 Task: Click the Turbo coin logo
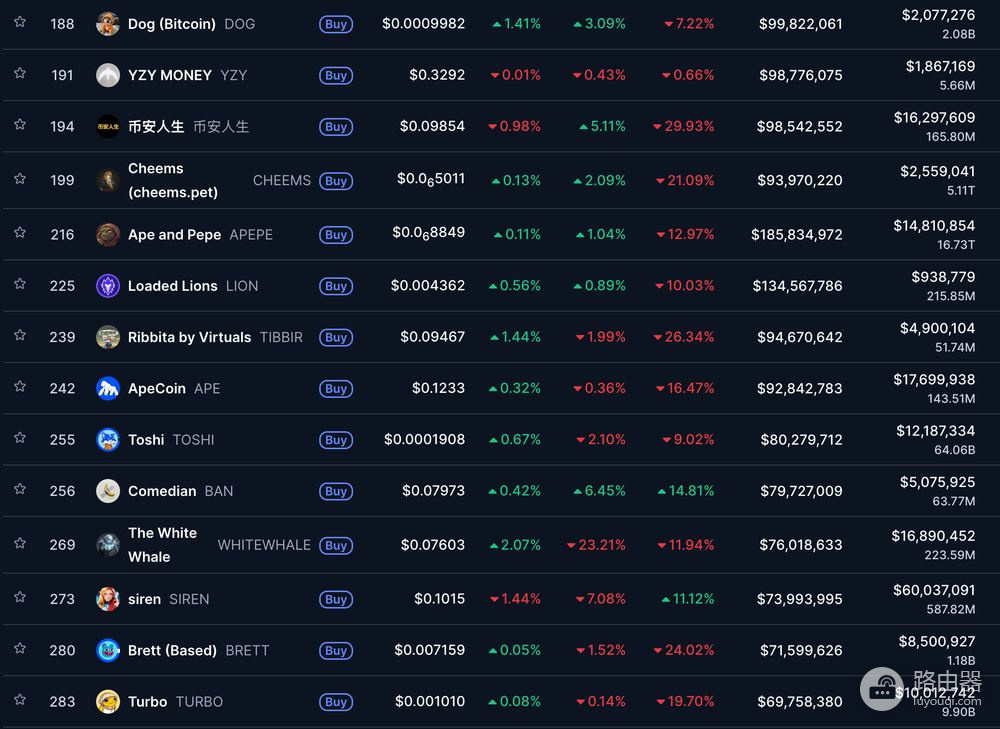tap(108, 702)
